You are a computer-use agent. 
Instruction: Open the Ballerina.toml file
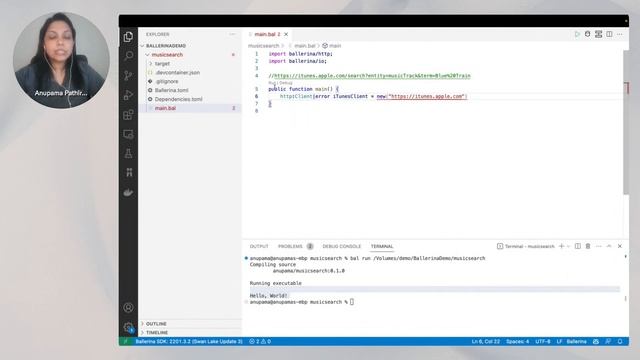click(x=171, y=90)
